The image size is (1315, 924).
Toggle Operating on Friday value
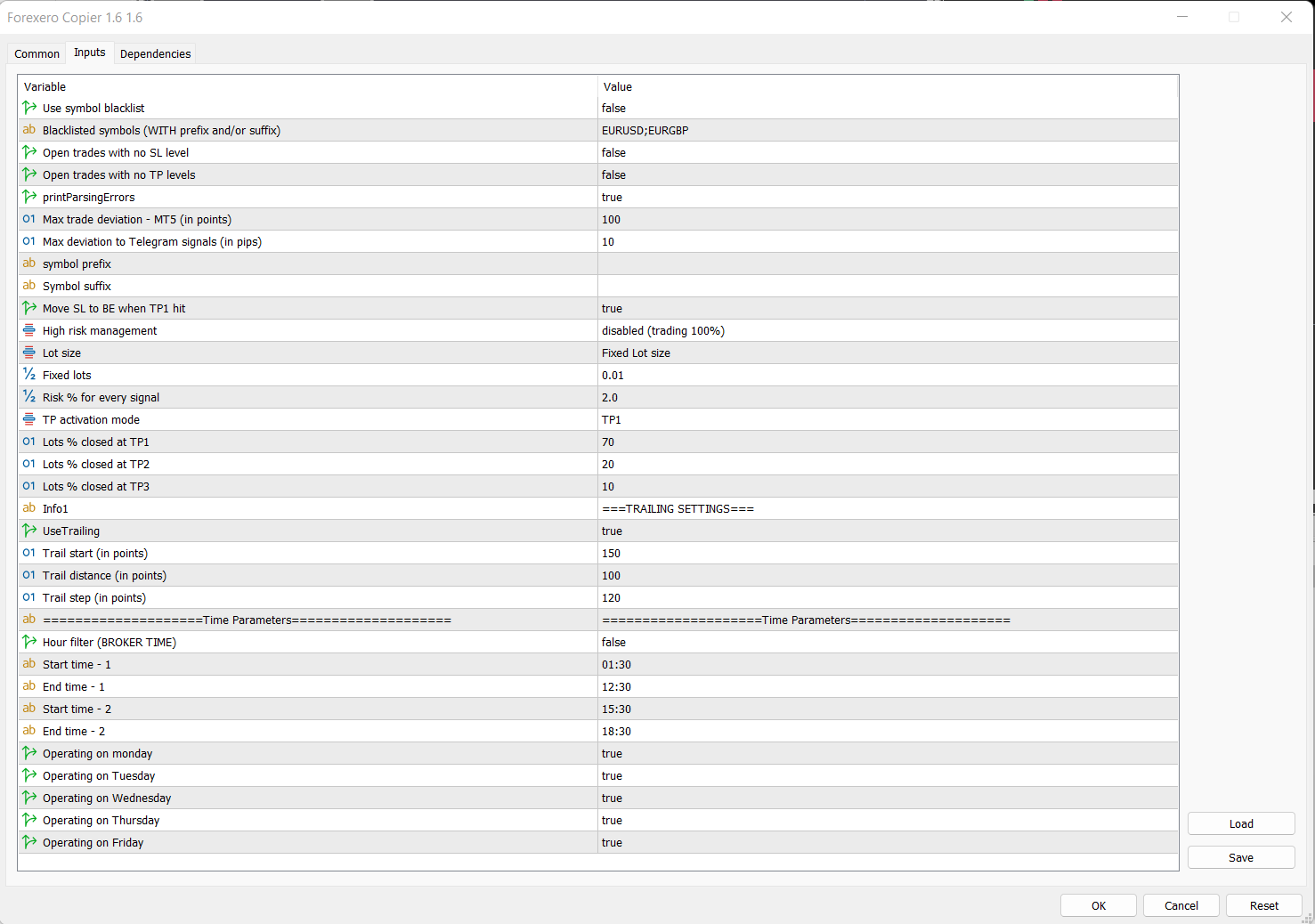point(888,842)
